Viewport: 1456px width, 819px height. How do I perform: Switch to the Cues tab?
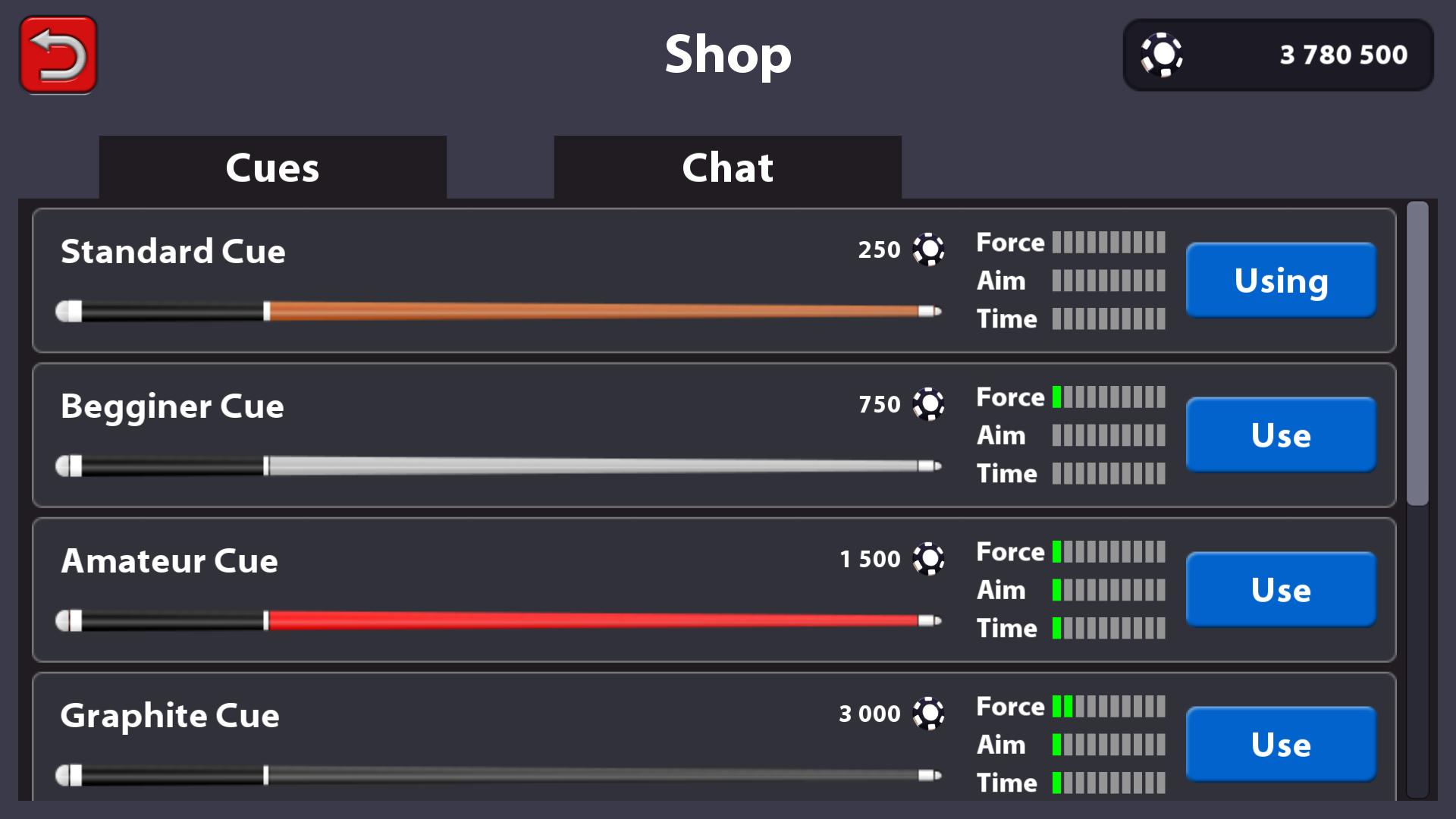click(x=272, y=168)
